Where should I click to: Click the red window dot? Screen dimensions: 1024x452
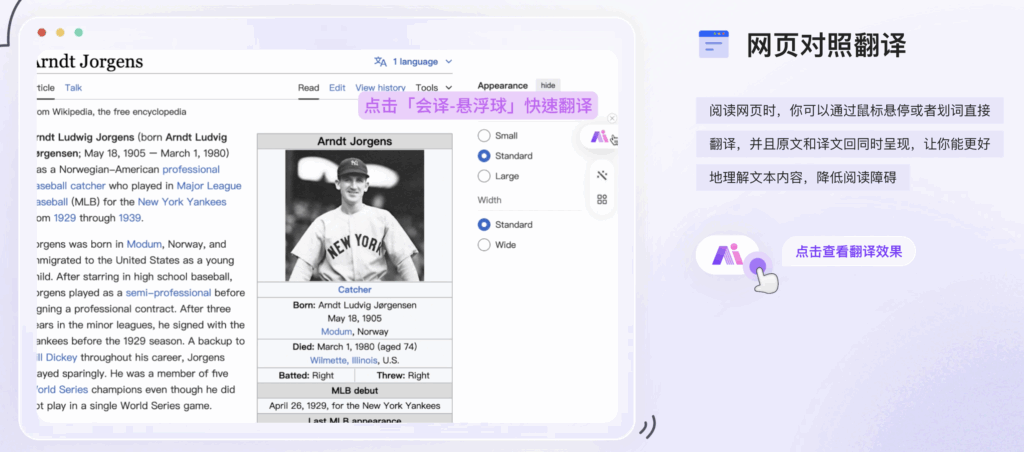42,32
